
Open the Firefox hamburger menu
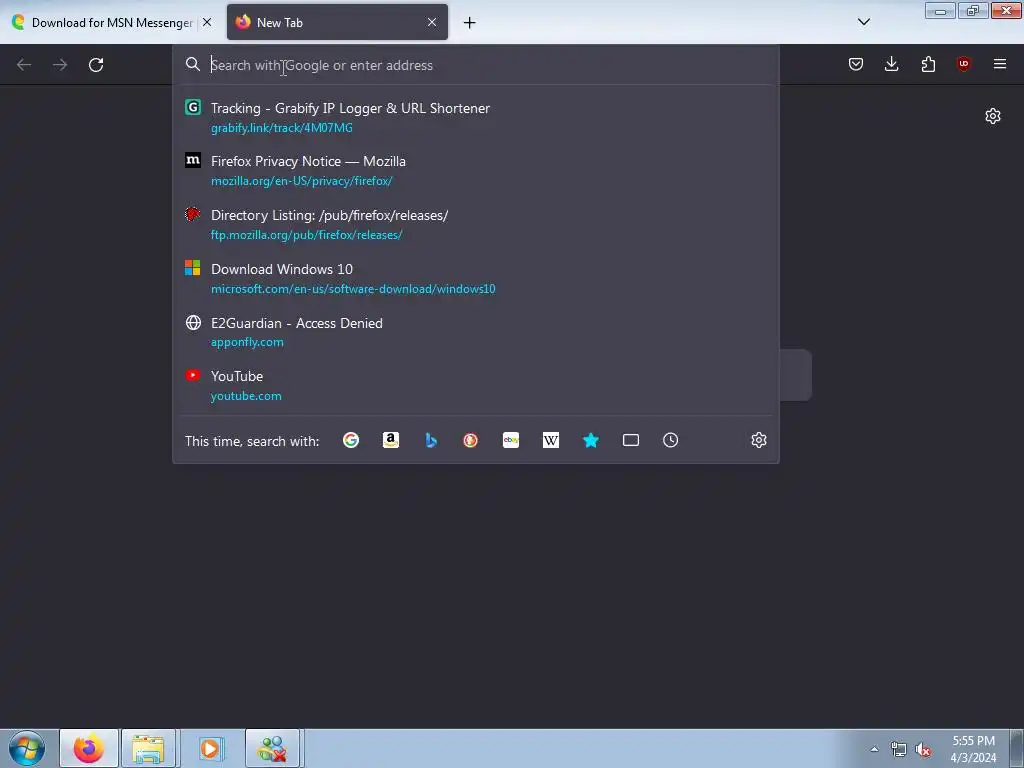pos(1000,64)
